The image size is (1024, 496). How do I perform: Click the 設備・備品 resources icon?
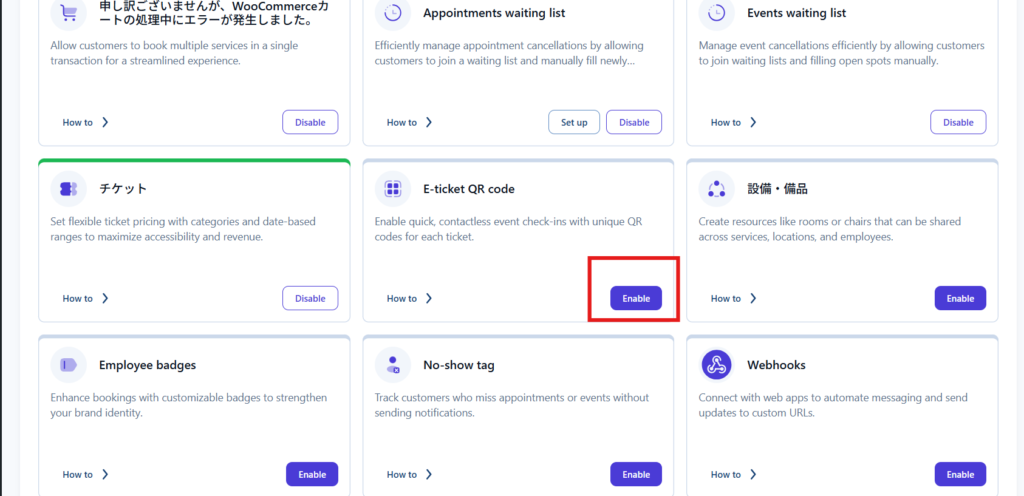pyautogui.click(x=717, y=188)
